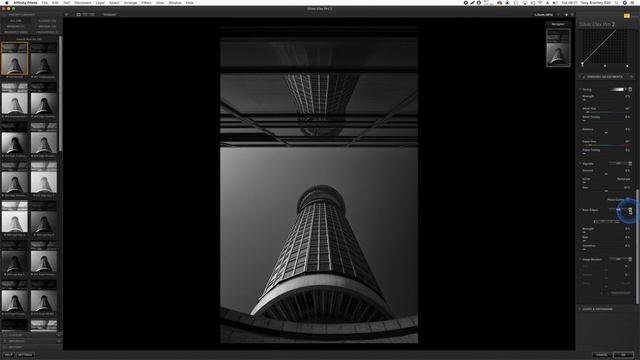Click the white point marker below the tone curve

pyautogui.click(x=627, y=66)
